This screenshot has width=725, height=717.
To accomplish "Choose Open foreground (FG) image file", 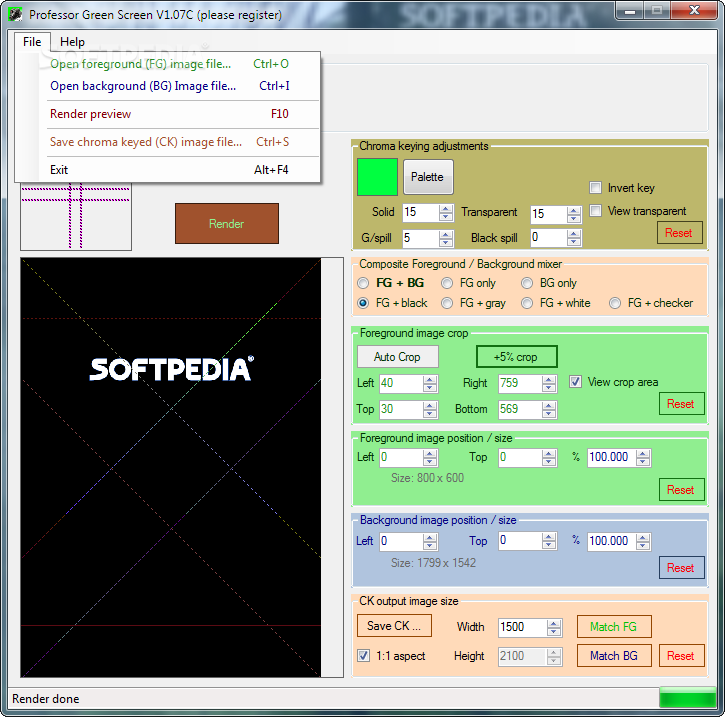I will [169, 64].
